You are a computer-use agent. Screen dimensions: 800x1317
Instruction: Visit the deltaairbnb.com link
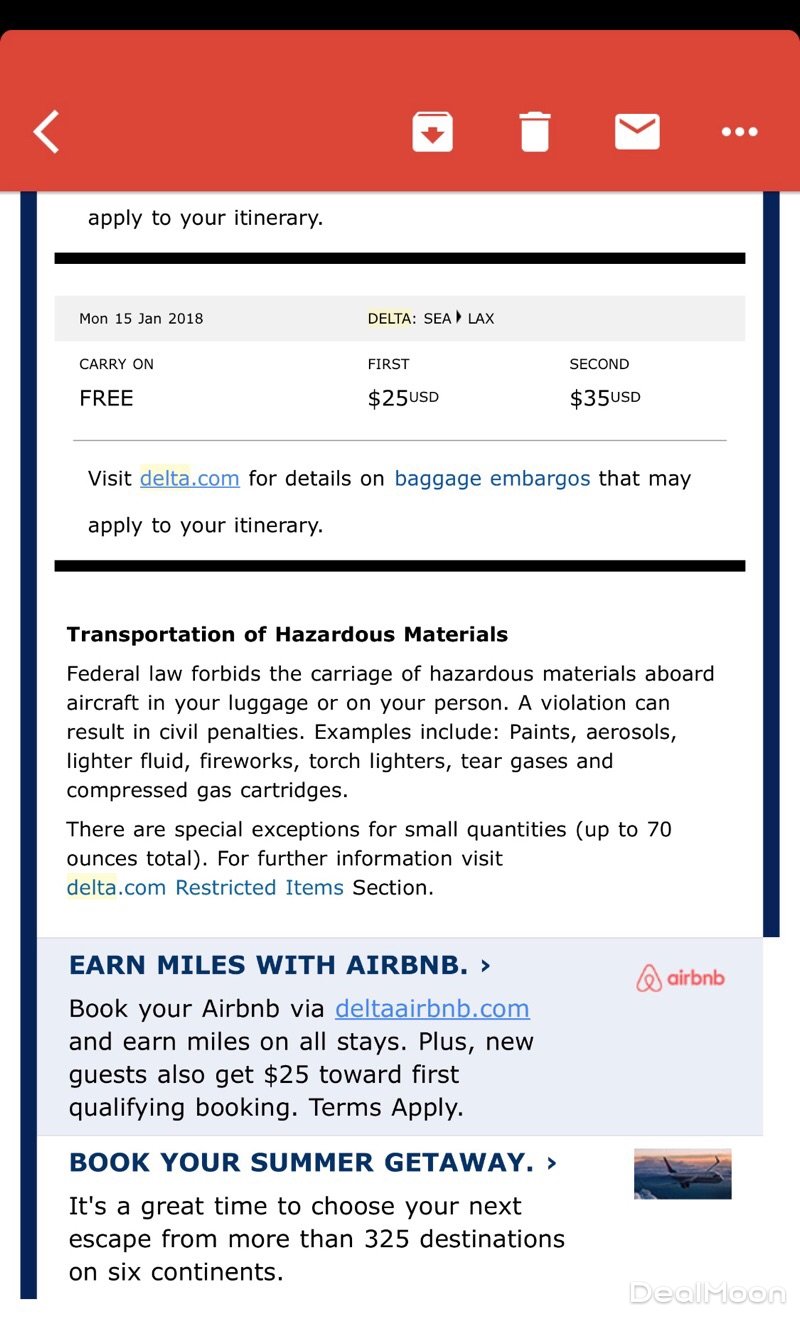coord(432,1008)
